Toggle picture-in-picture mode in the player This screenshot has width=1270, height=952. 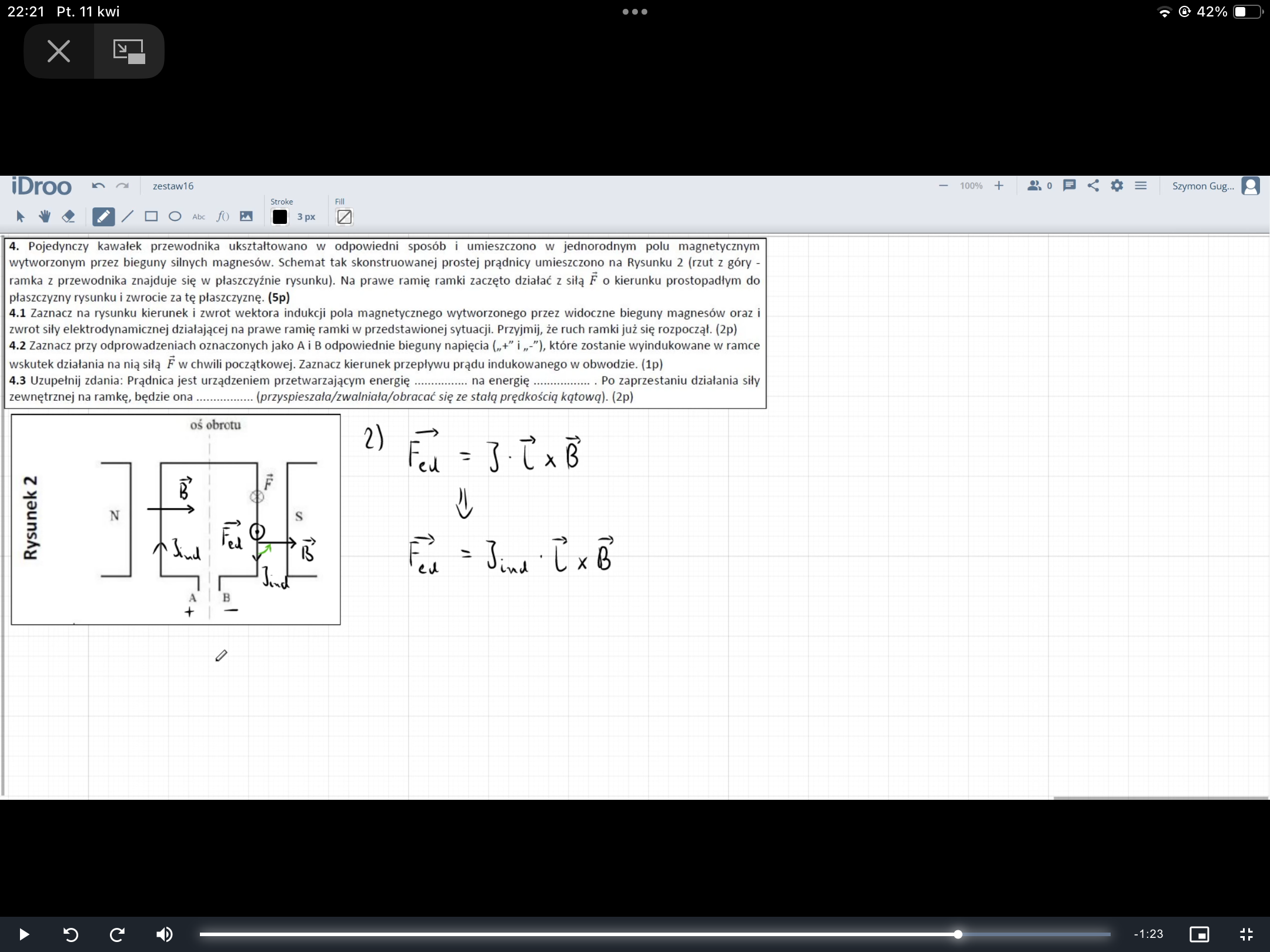(1199, 934)
